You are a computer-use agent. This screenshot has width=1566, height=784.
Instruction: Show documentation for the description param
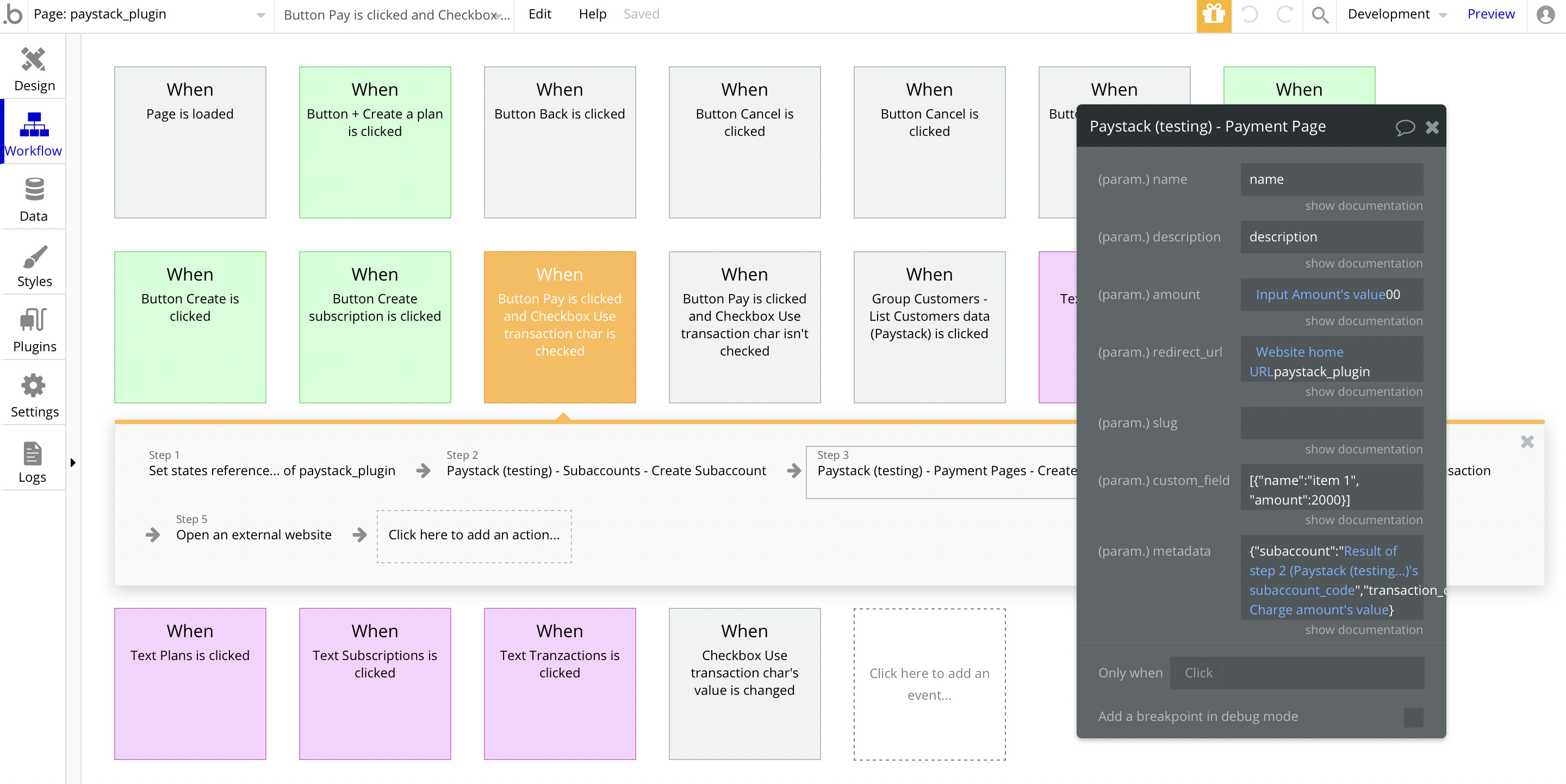coord(1364,263)
